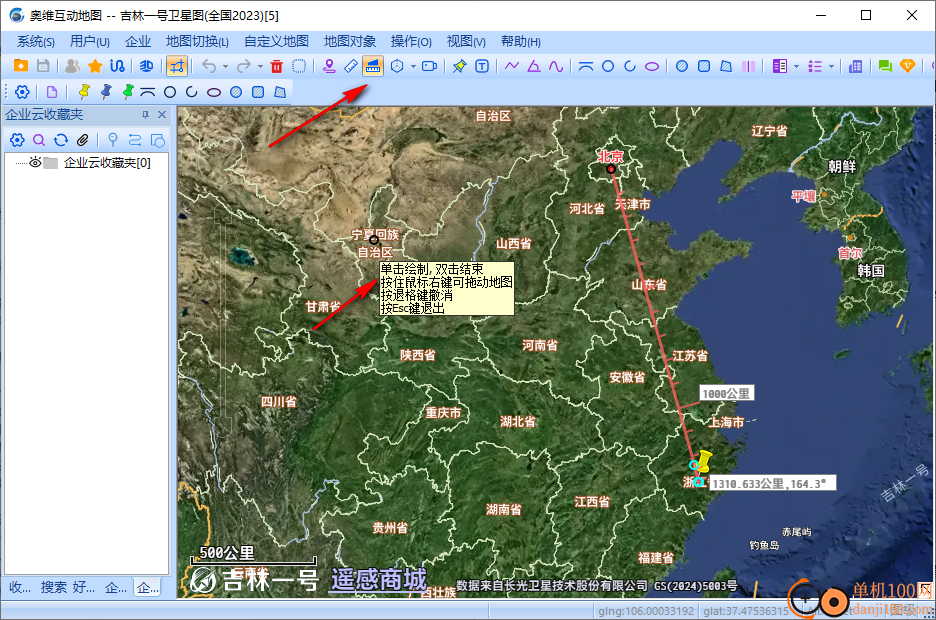Expand the bullet list dropdown arrow

coord(832,66)
